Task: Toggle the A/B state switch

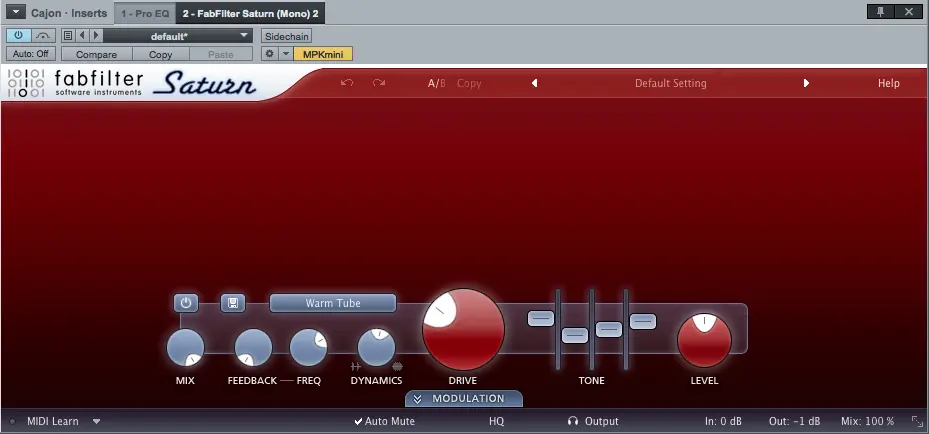Action: click(437, 83)
